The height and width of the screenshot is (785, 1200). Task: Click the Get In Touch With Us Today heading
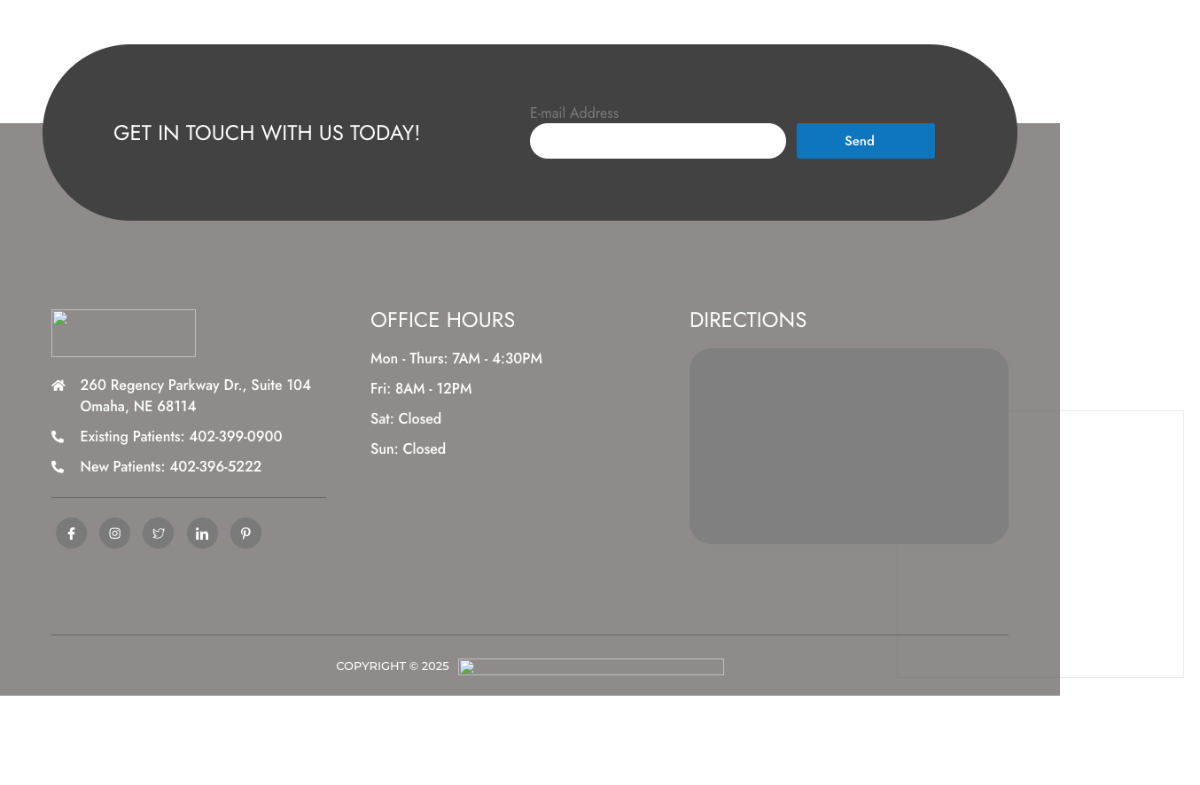pos(267,133)
